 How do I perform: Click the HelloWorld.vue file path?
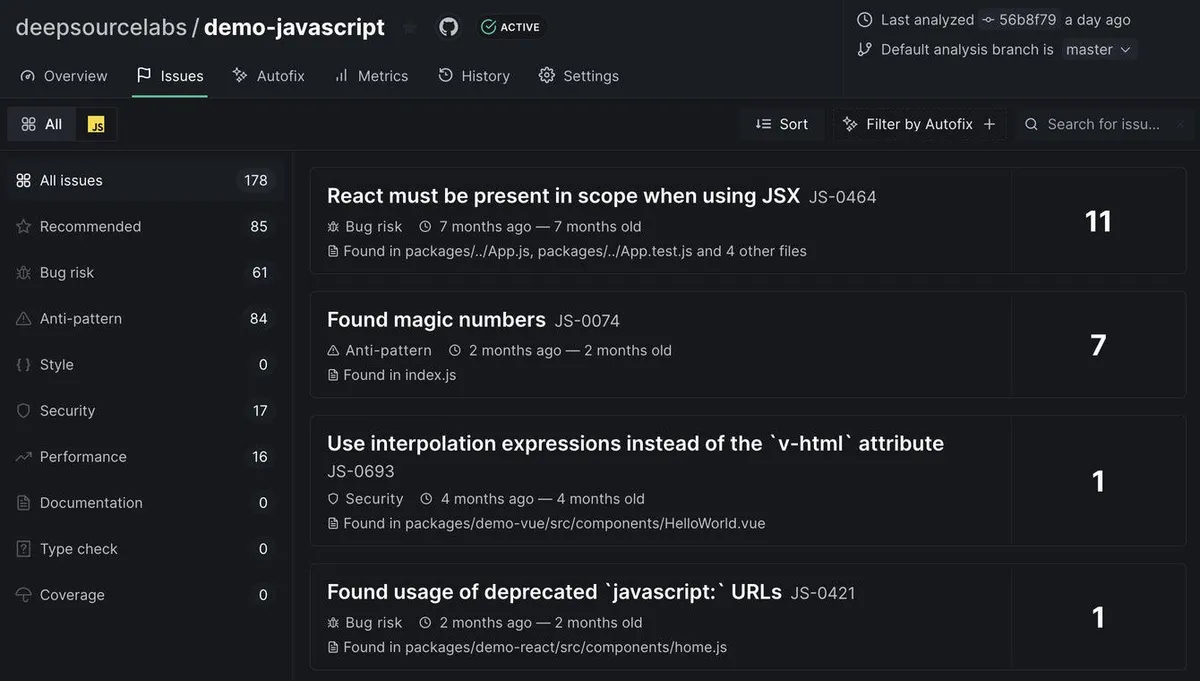pyautogui.click(x=585, y=523)
